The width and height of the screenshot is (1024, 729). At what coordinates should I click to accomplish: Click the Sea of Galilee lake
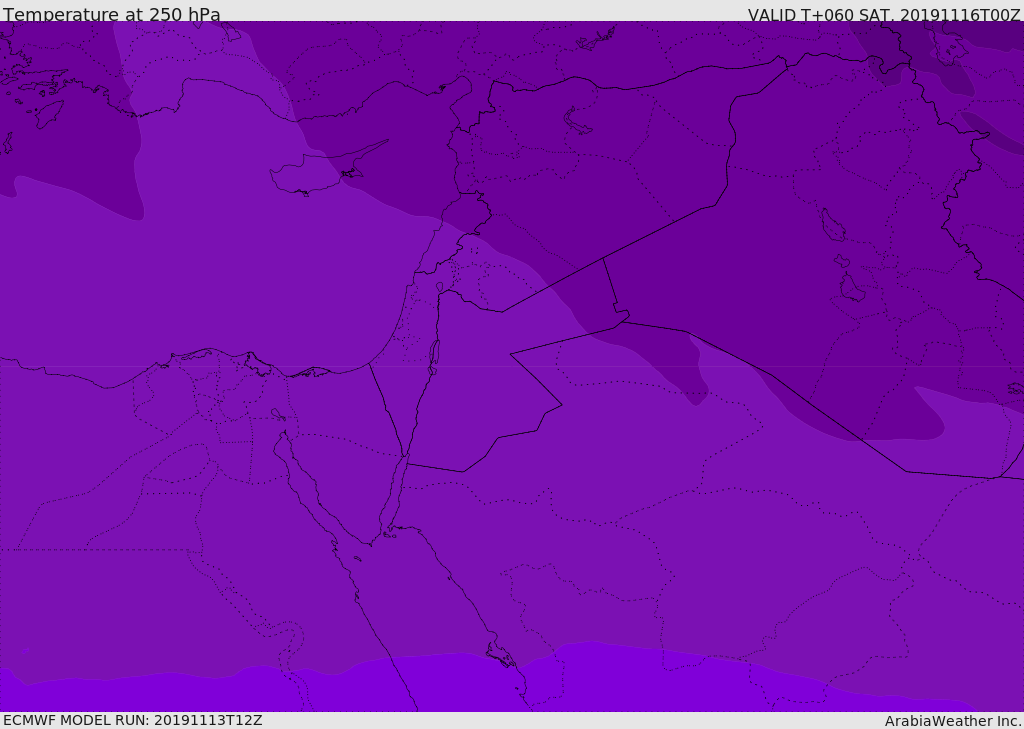[439, 287]
